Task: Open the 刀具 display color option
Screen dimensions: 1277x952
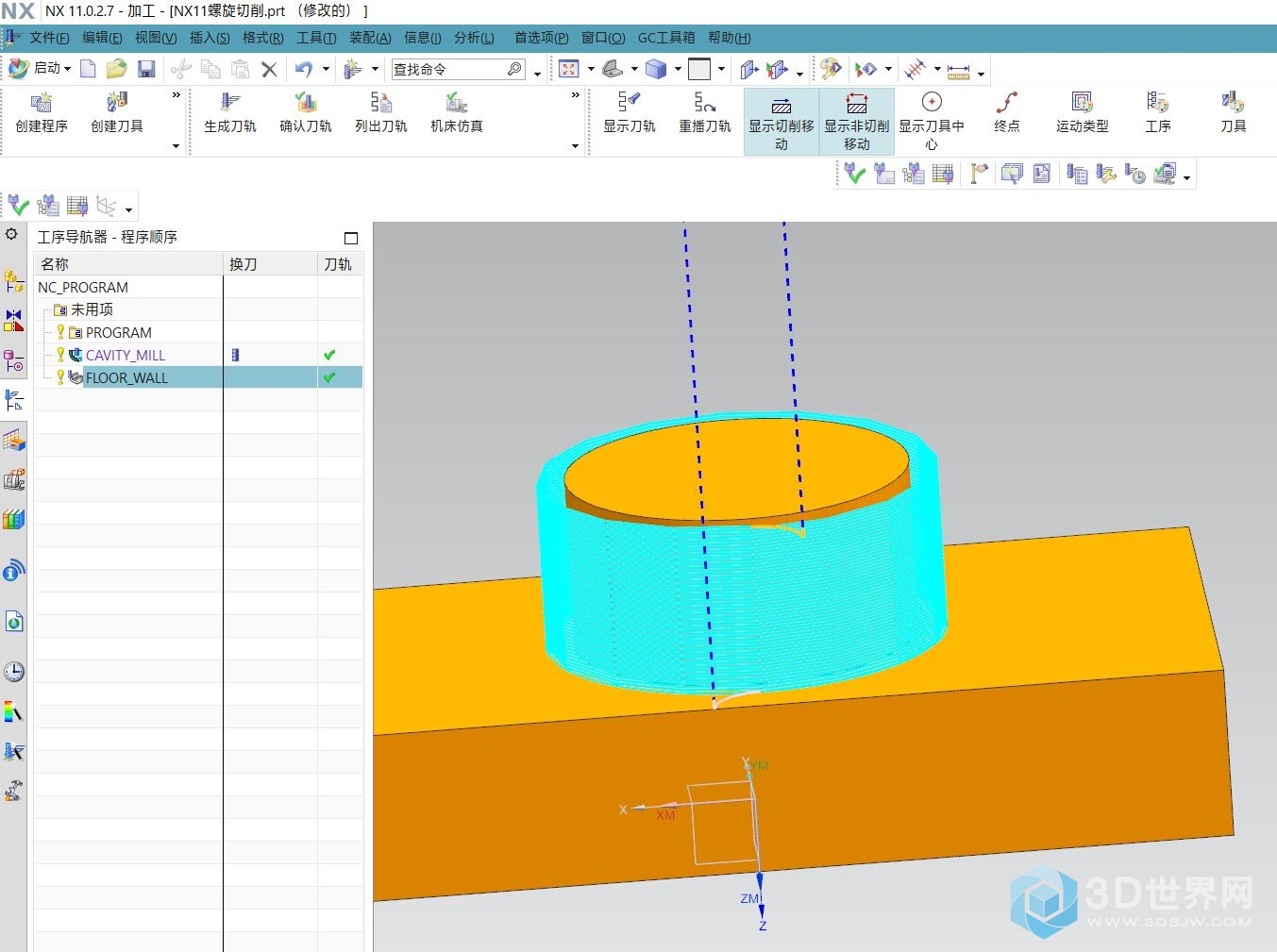Action: tap(1234, 112)
